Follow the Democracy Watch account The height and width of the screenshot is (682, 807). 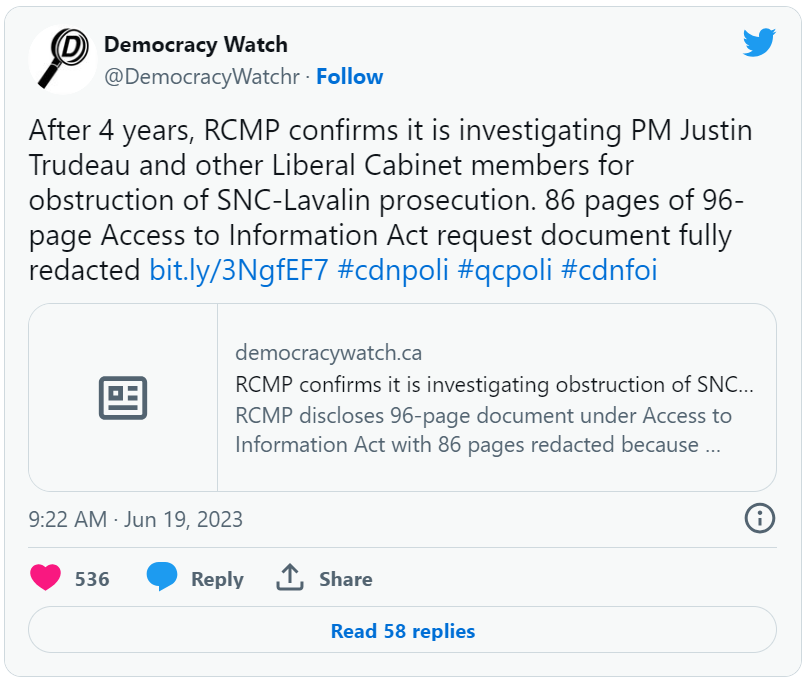coord(349,77)
